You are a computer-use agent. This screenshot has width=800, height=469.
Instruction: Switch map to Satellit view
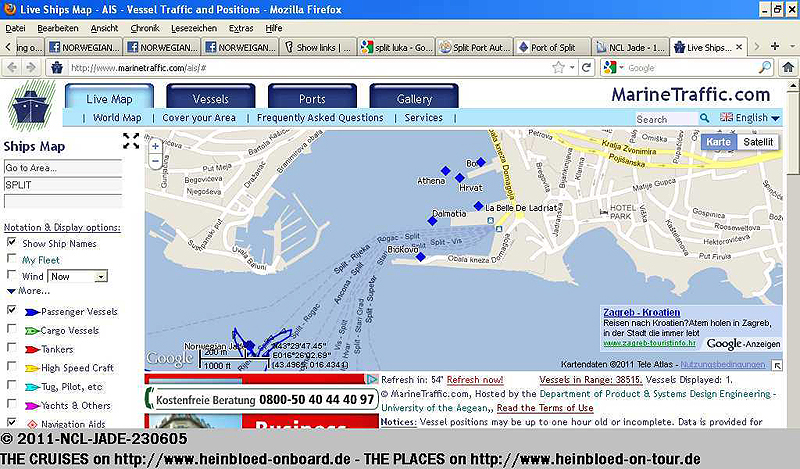(758, 142)
